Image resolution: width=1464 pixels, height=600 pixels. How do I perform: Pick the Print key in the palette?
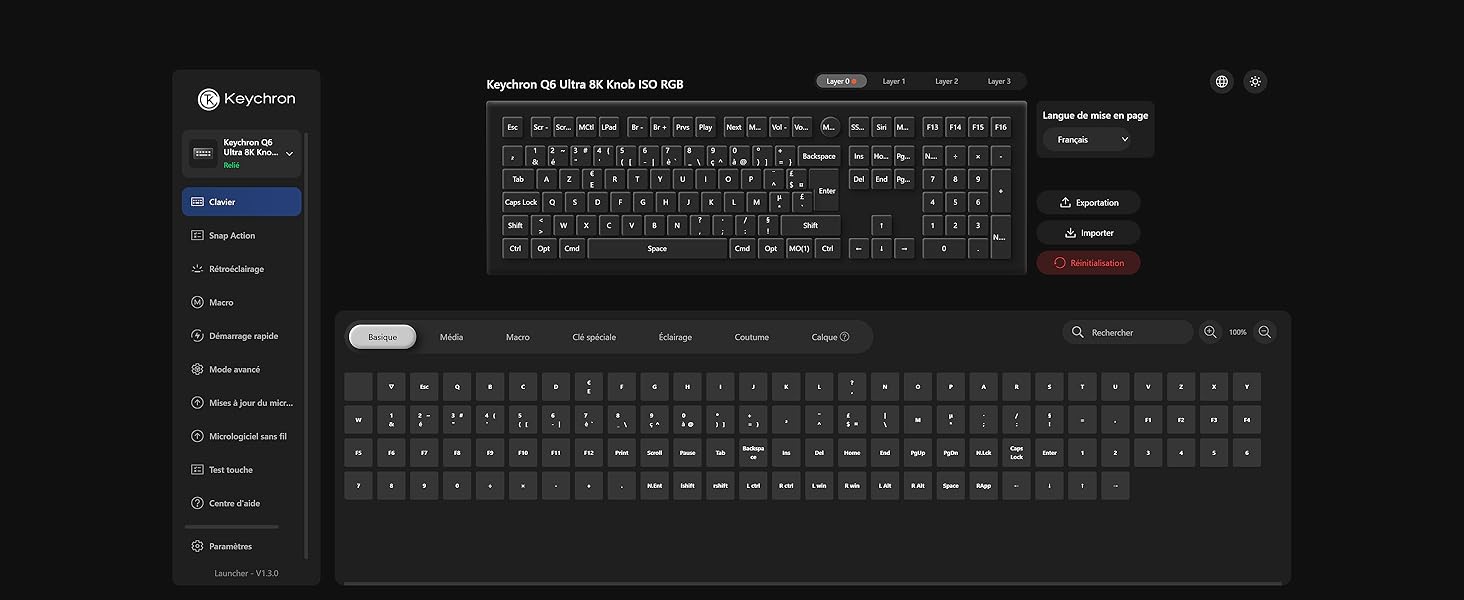[622, 453]
